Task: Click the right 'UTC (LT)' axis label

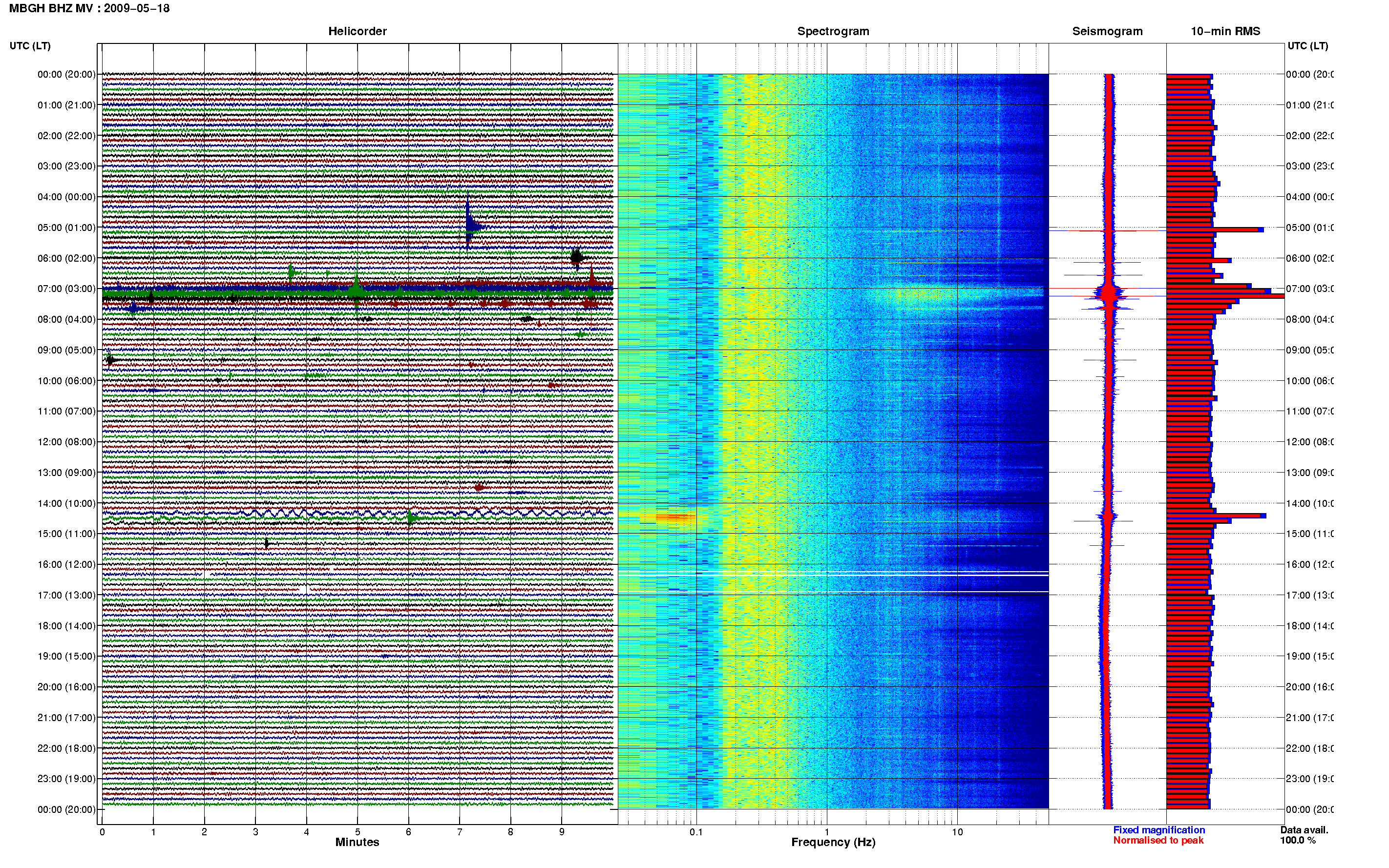Action: coord(1307,46)
